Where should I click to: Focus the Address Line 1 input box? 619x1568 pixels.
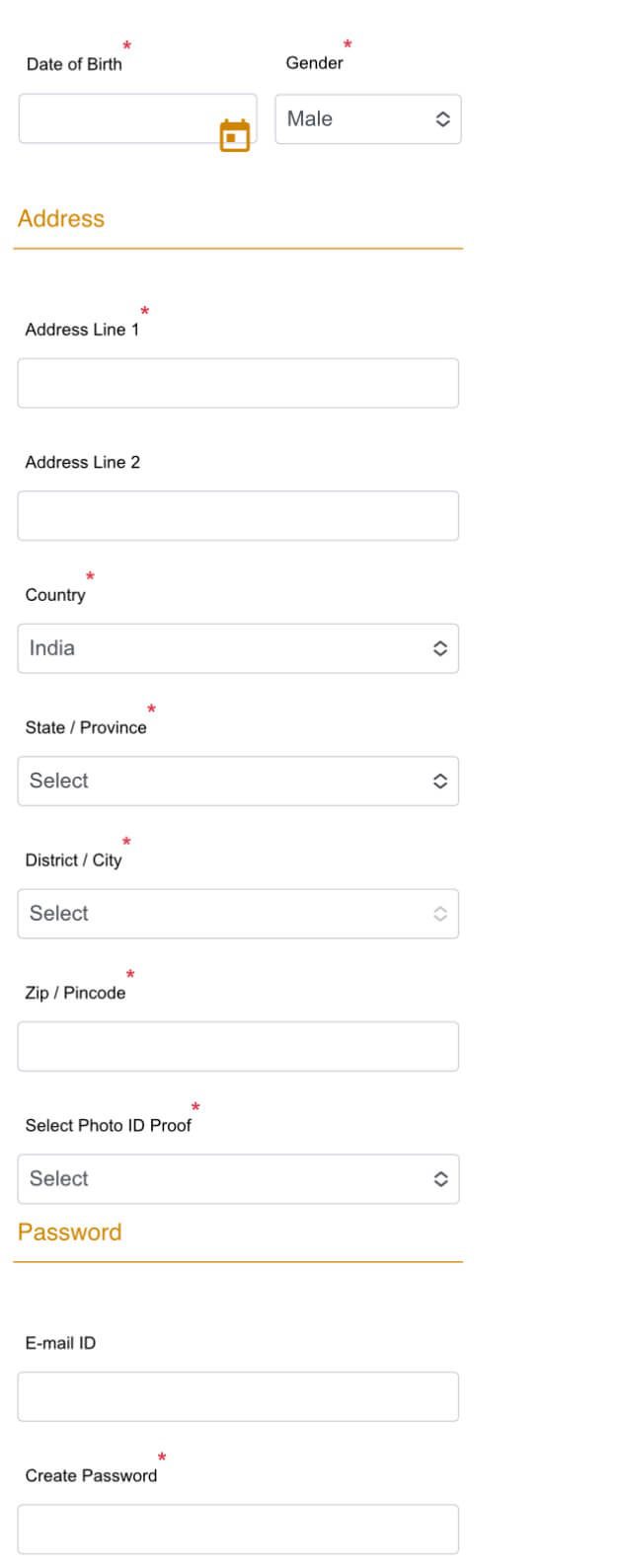click(238, 383)
